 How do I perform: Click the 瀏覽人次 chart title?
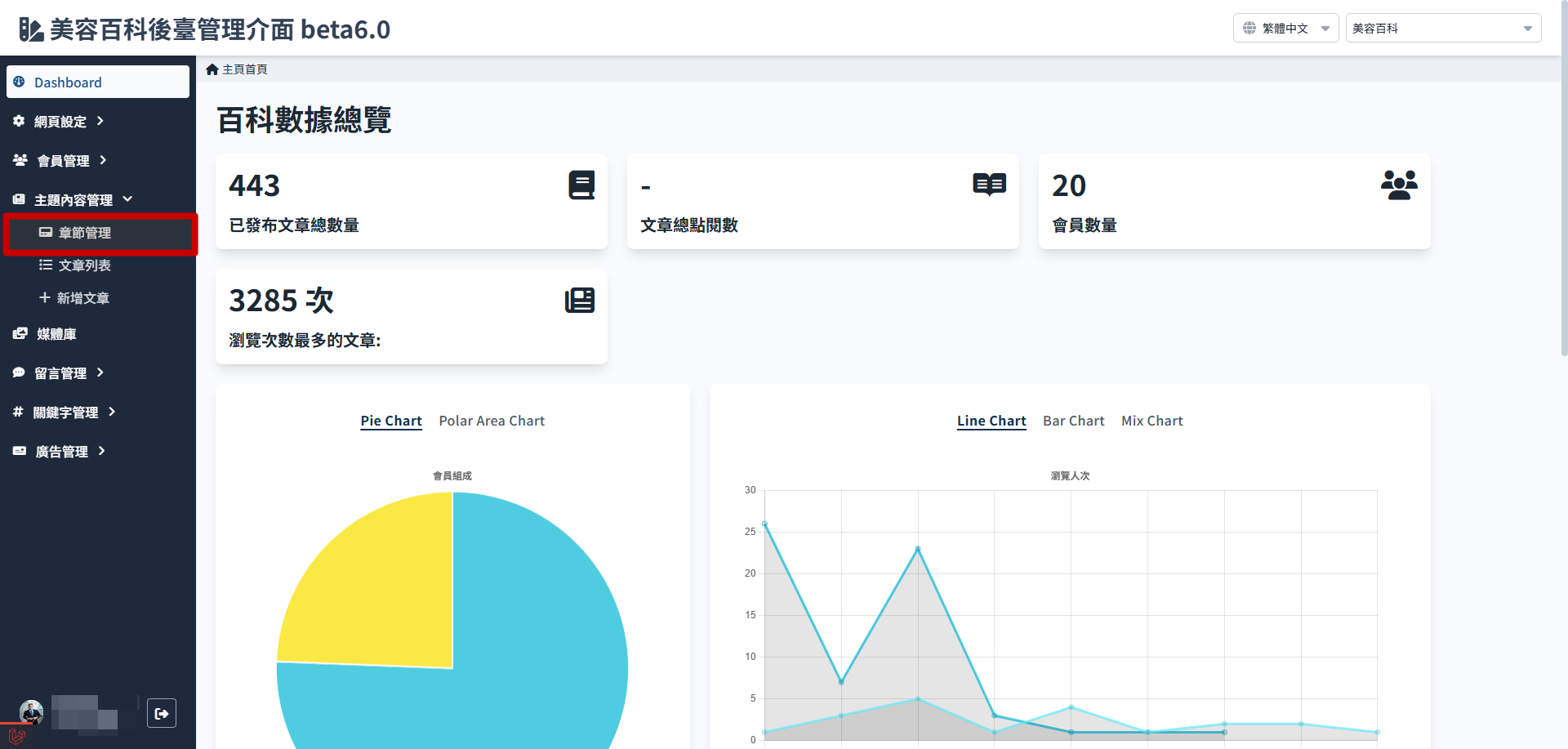tap(1070, 475)
